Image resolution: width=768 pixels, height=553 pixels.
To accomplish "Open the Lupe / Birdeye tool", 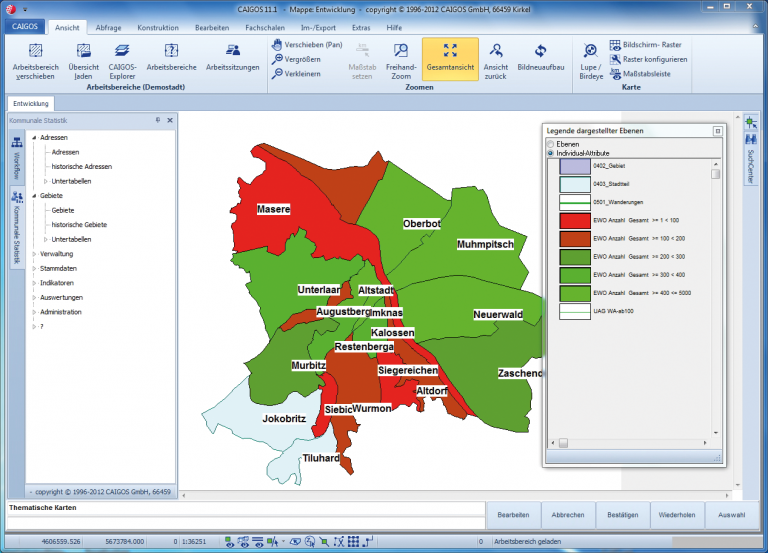I will click(x=591, y=52).
